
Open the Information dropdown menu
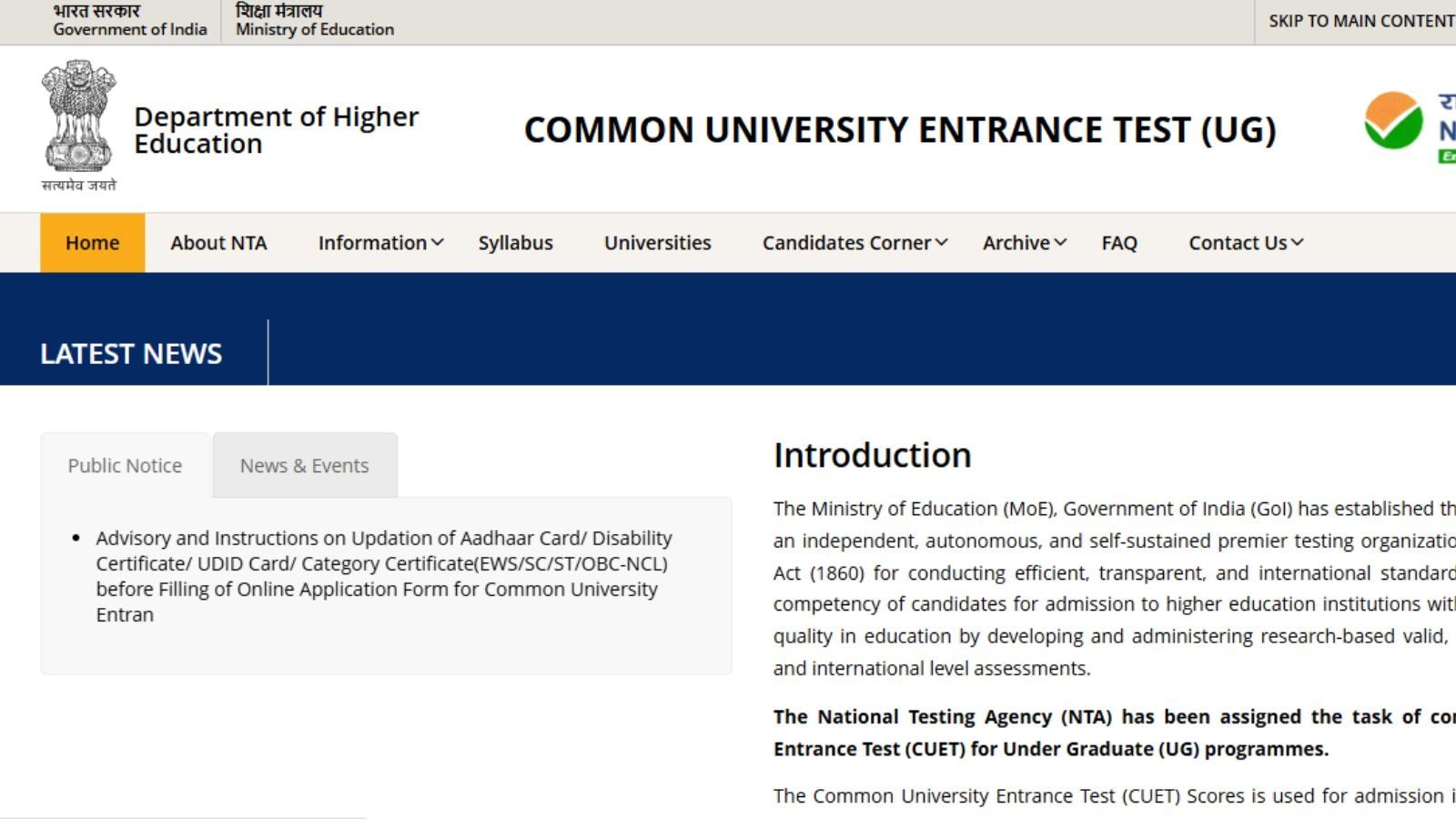380,243
